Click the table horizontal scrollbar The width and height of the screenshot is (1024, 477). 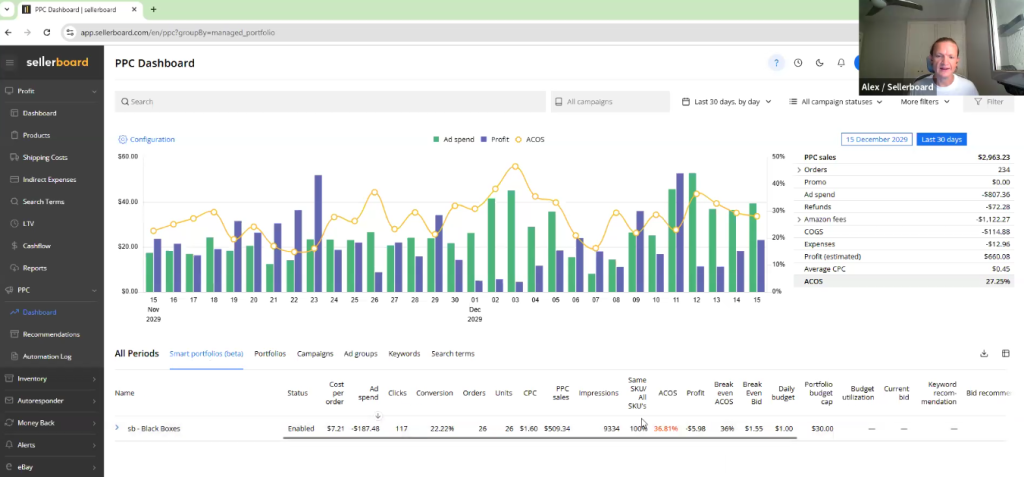tap(540, 438)
